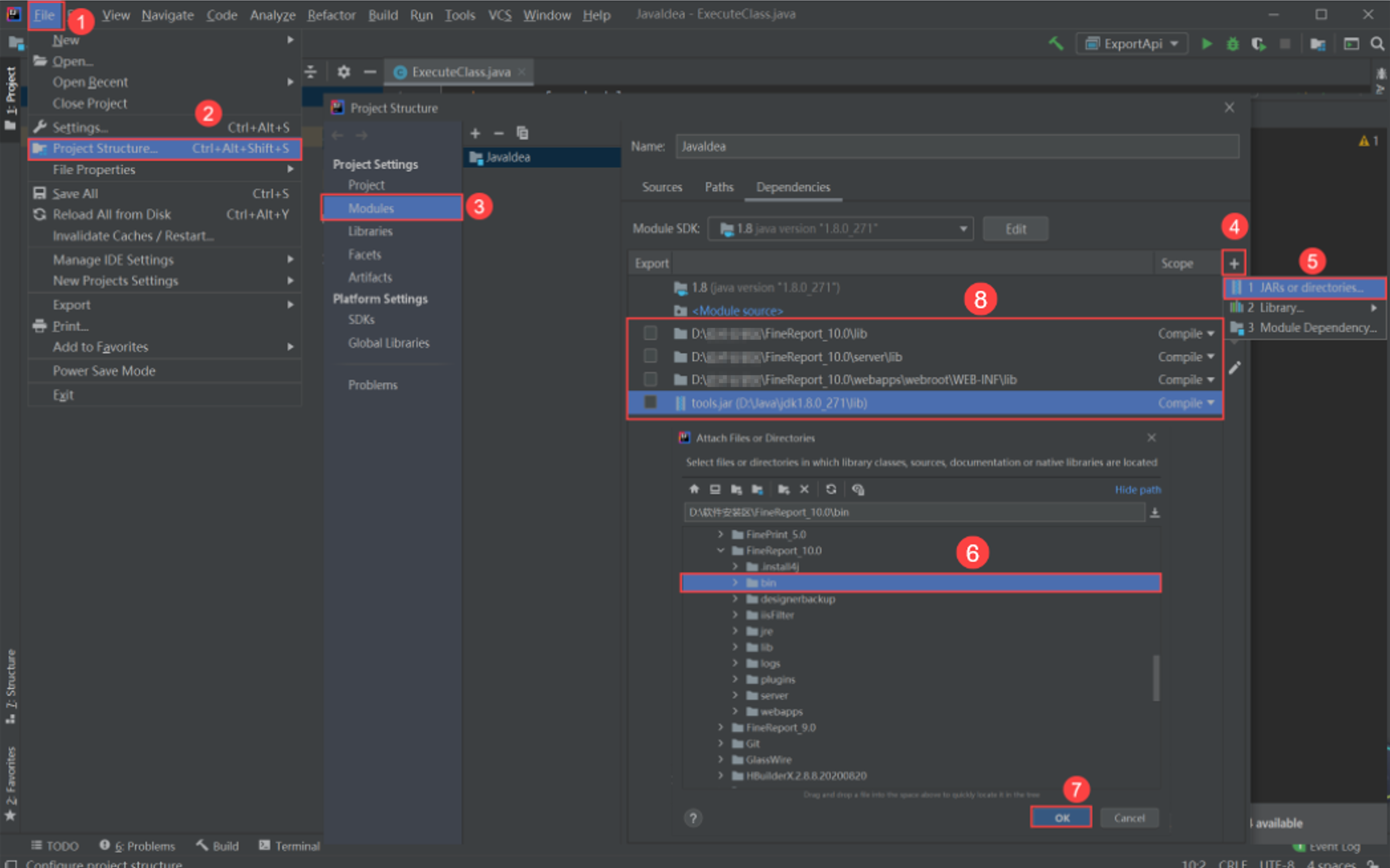Screen dimensions: 1390x868
Task: Open the Structure tool window sidebar tab
Action: (x=10, y=686)
